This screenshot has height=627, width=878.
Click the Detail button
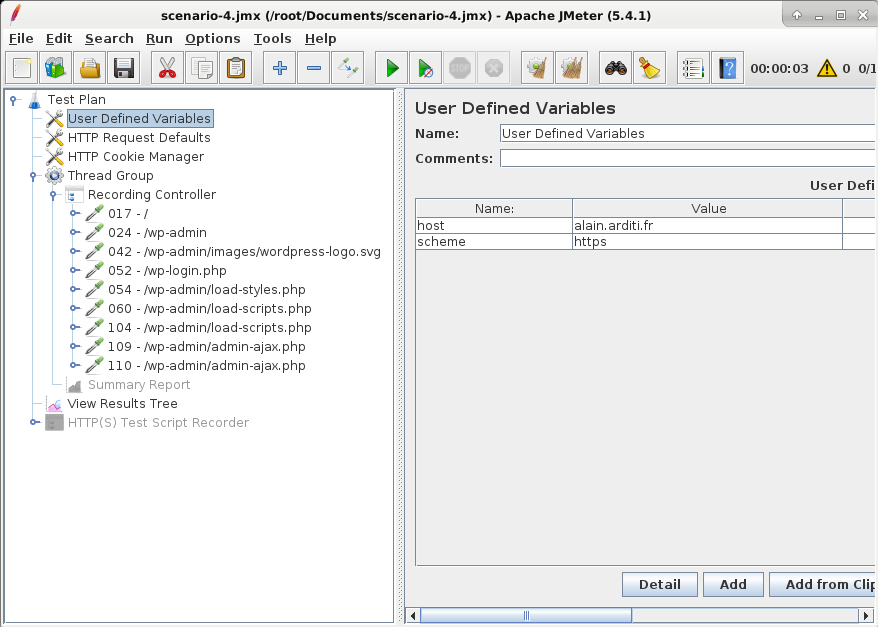coord(659,584)
